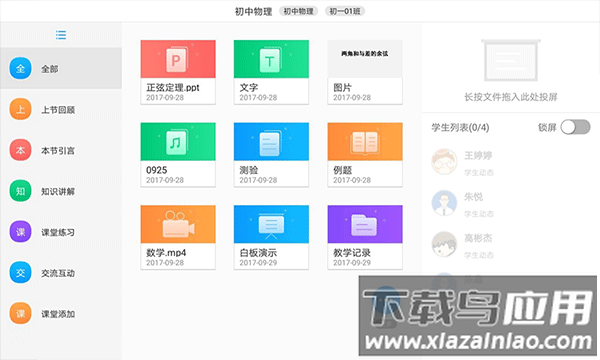Select student 高彬杰's avatar

[x=444, y=244]
